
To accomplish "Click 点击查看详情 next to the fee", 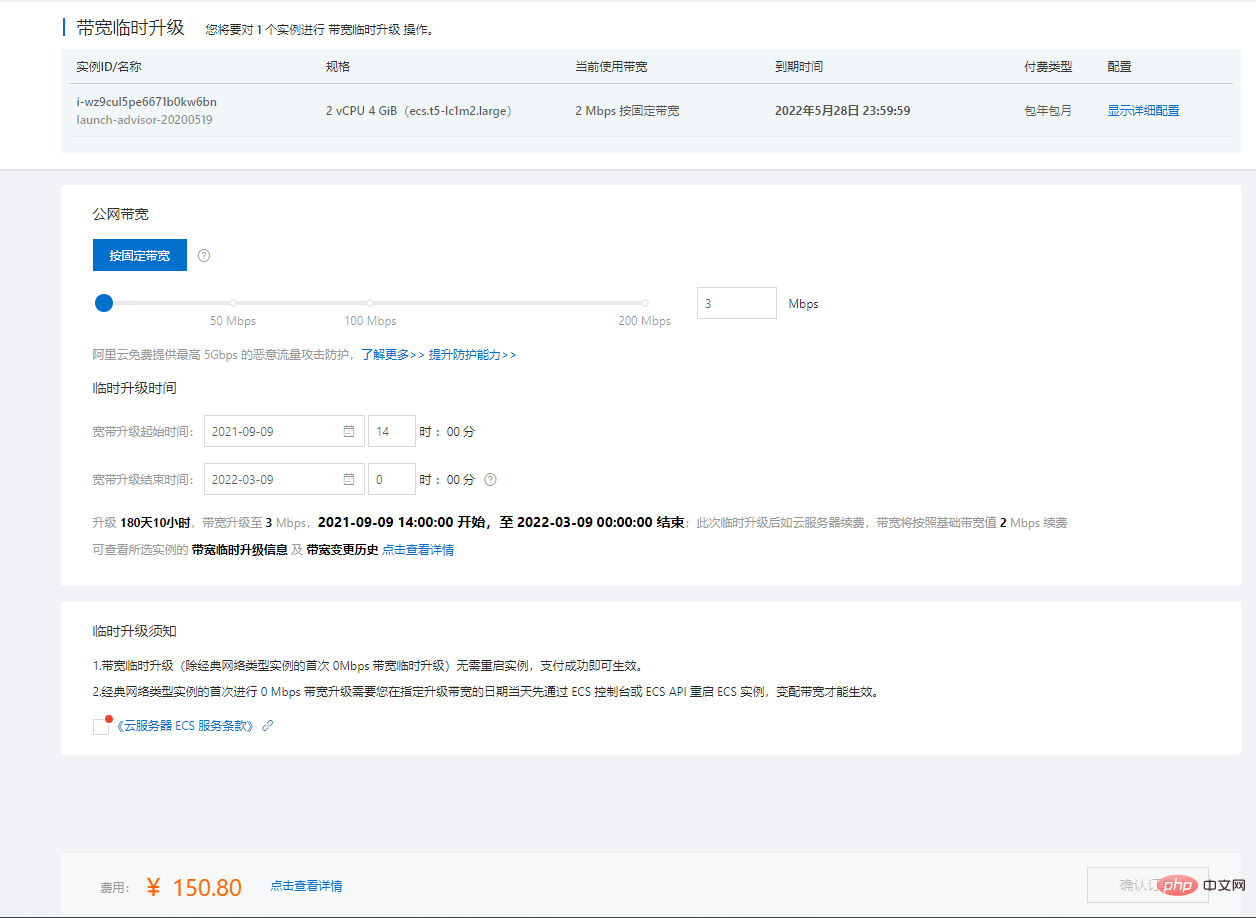I will click(x=306, y=886).
